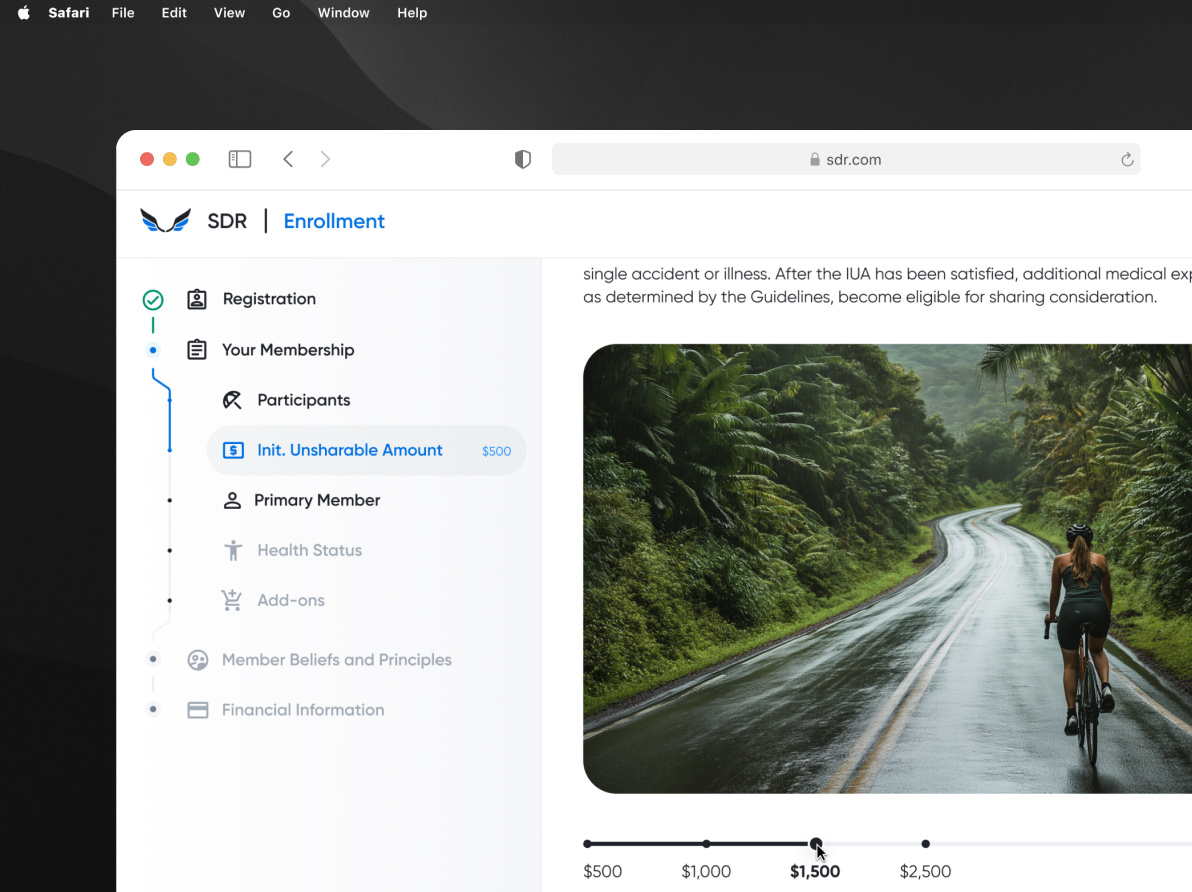Image resolution: width=1192 pixels, height=892 pixels.
Task: Open the Registration step
Action: pos(269,299)
